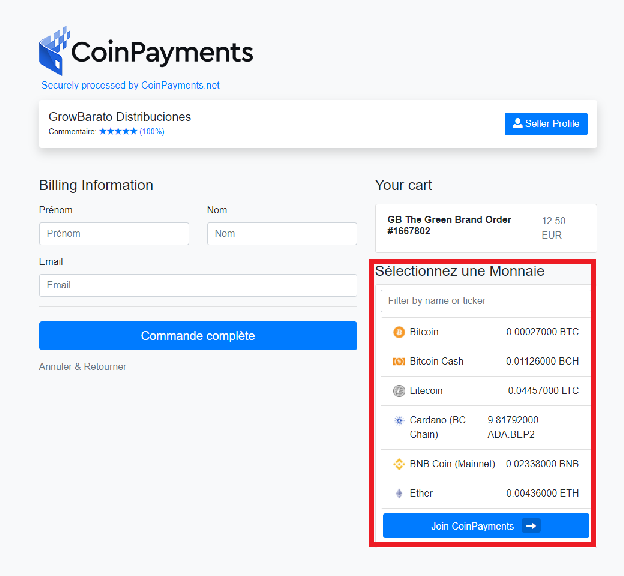Click the 9.81792000 ADA.BEP2 amount
Screen dimensions: 624x576
point(513,427)
